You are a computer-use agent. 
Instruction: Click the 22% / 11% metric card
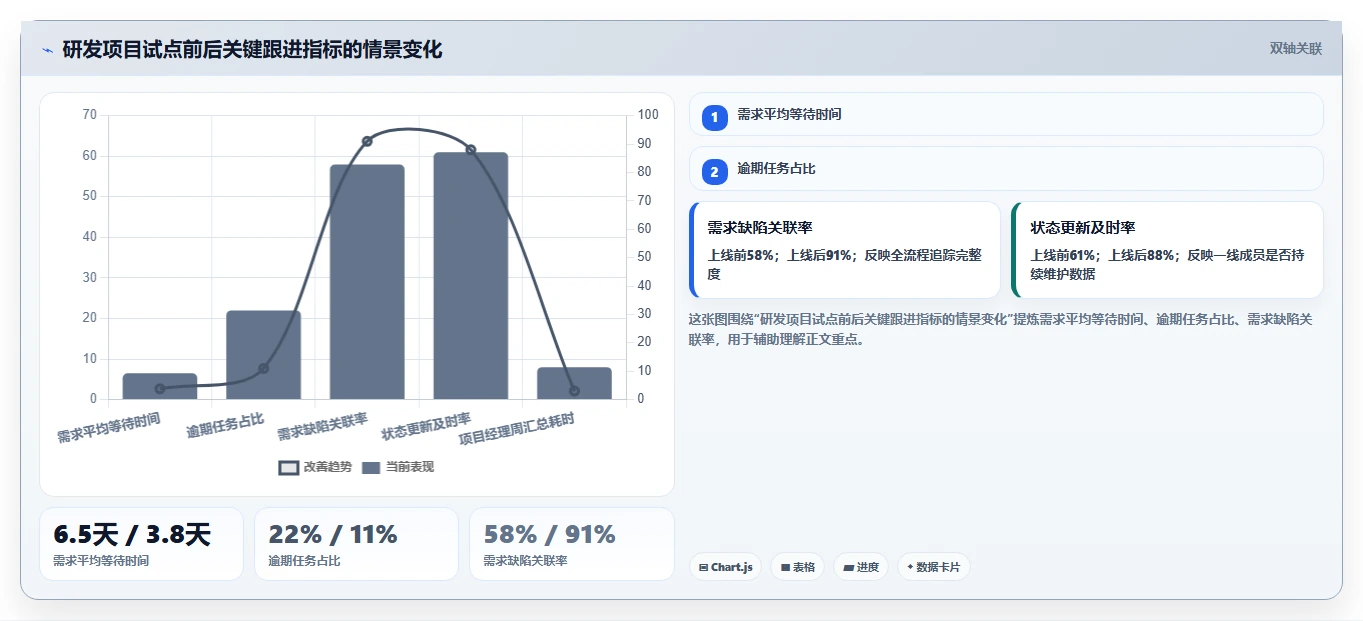pos(356,544)
